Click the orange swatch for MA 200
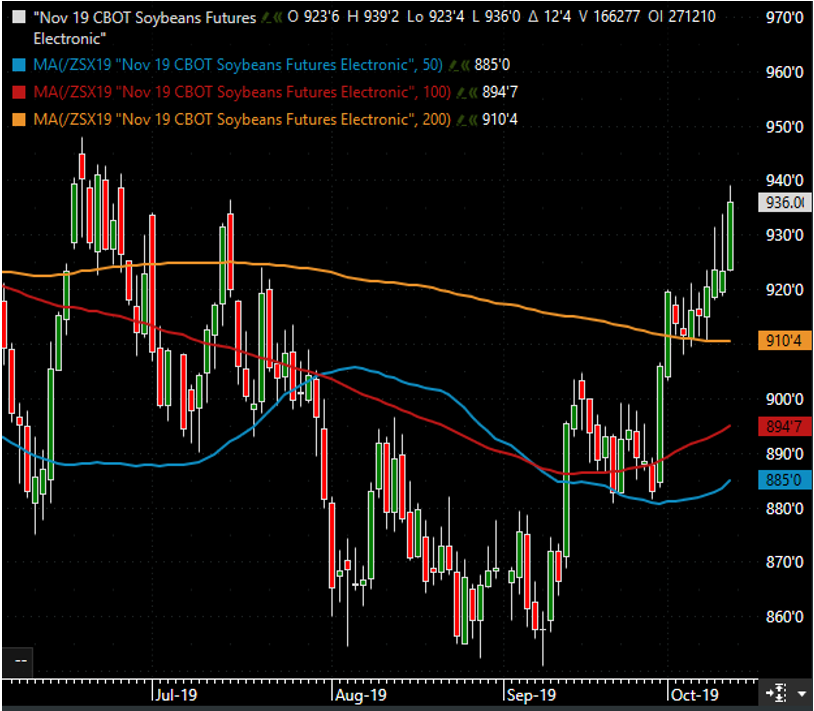814x711 pixels. pos(19,120)
